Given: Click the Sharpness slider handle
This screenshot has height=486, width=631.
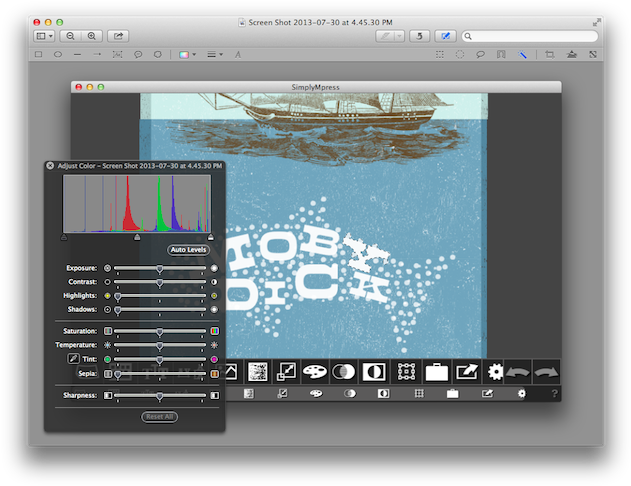Looking at the screenshot, I should 160,396.
